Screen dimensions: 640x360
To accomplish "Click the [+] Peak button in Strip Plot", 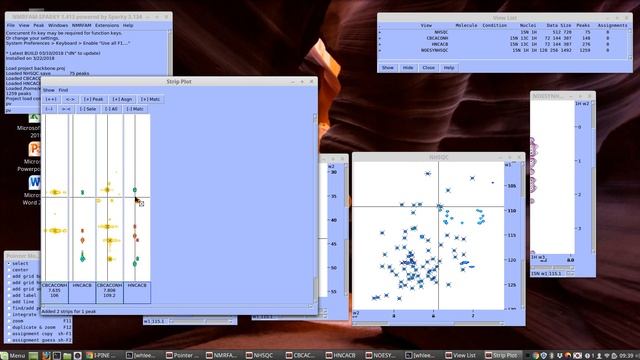I will point(93,99).
